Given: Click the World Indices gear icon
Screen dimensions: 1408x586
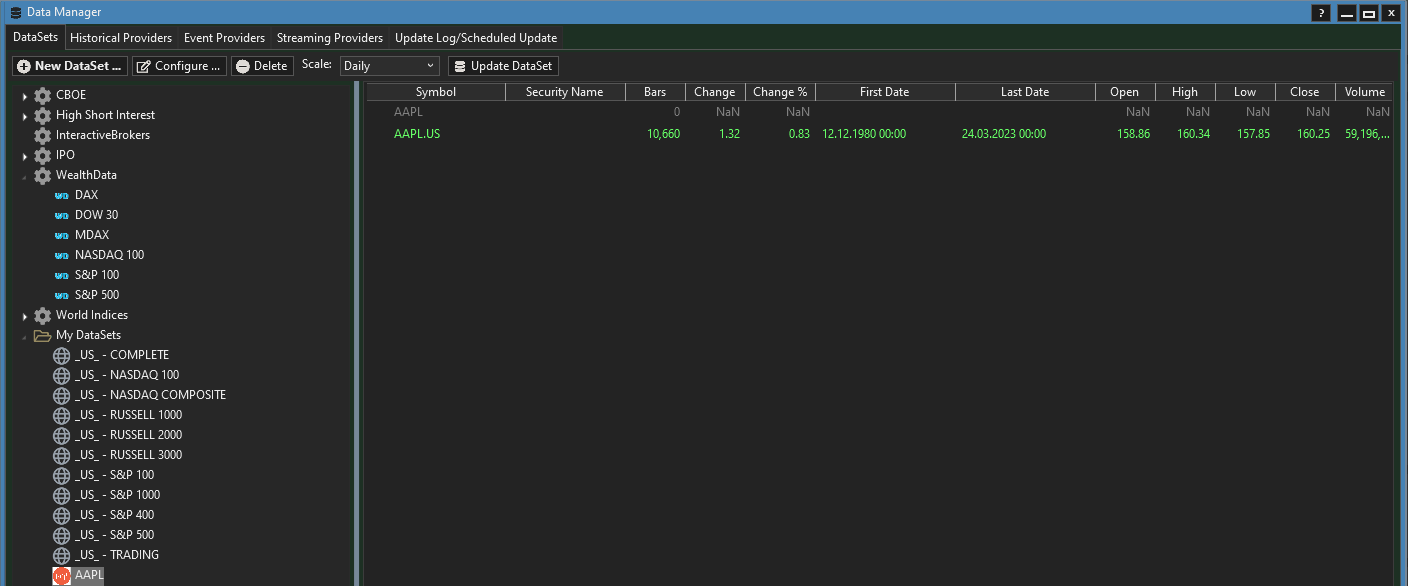Looking at the screenshot, I should click(42, 315).
